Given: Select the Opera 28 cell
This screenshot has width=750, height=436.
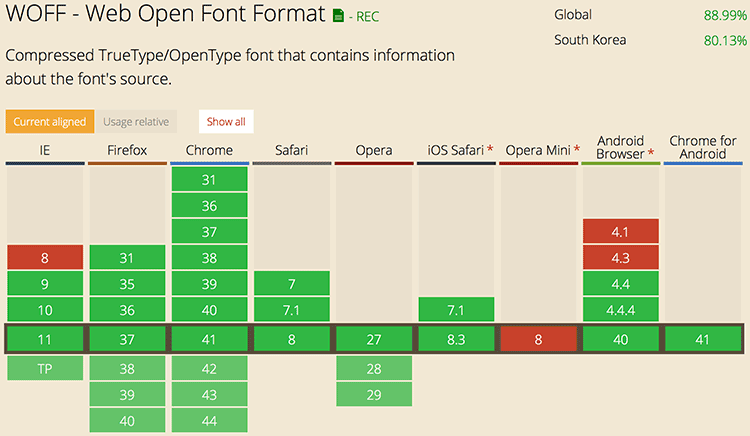Looking at the screenshot, I should click(374, 368).
